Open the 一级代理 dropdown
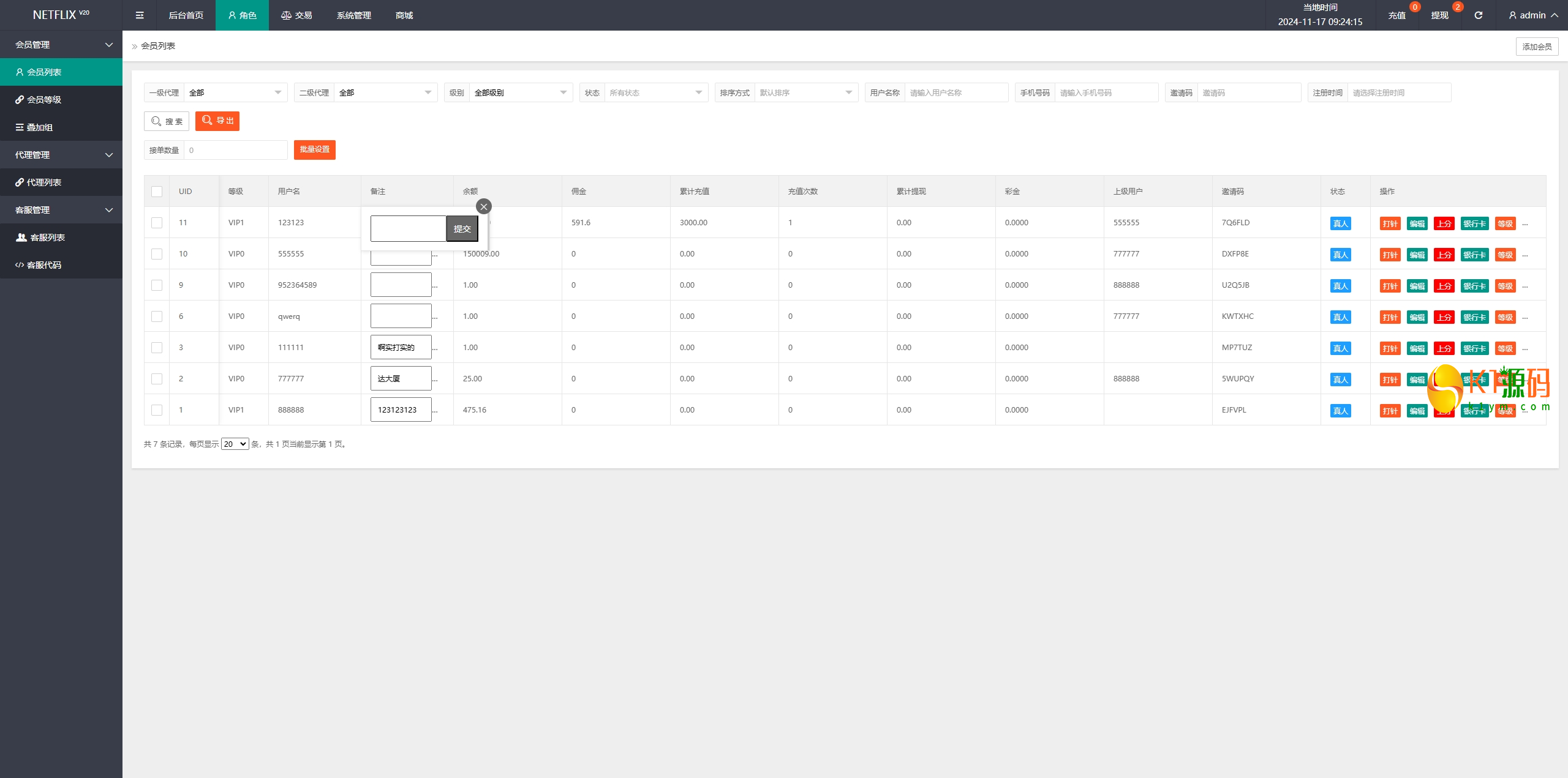Screen dimensions: 1568x778 tap(235, 93)
